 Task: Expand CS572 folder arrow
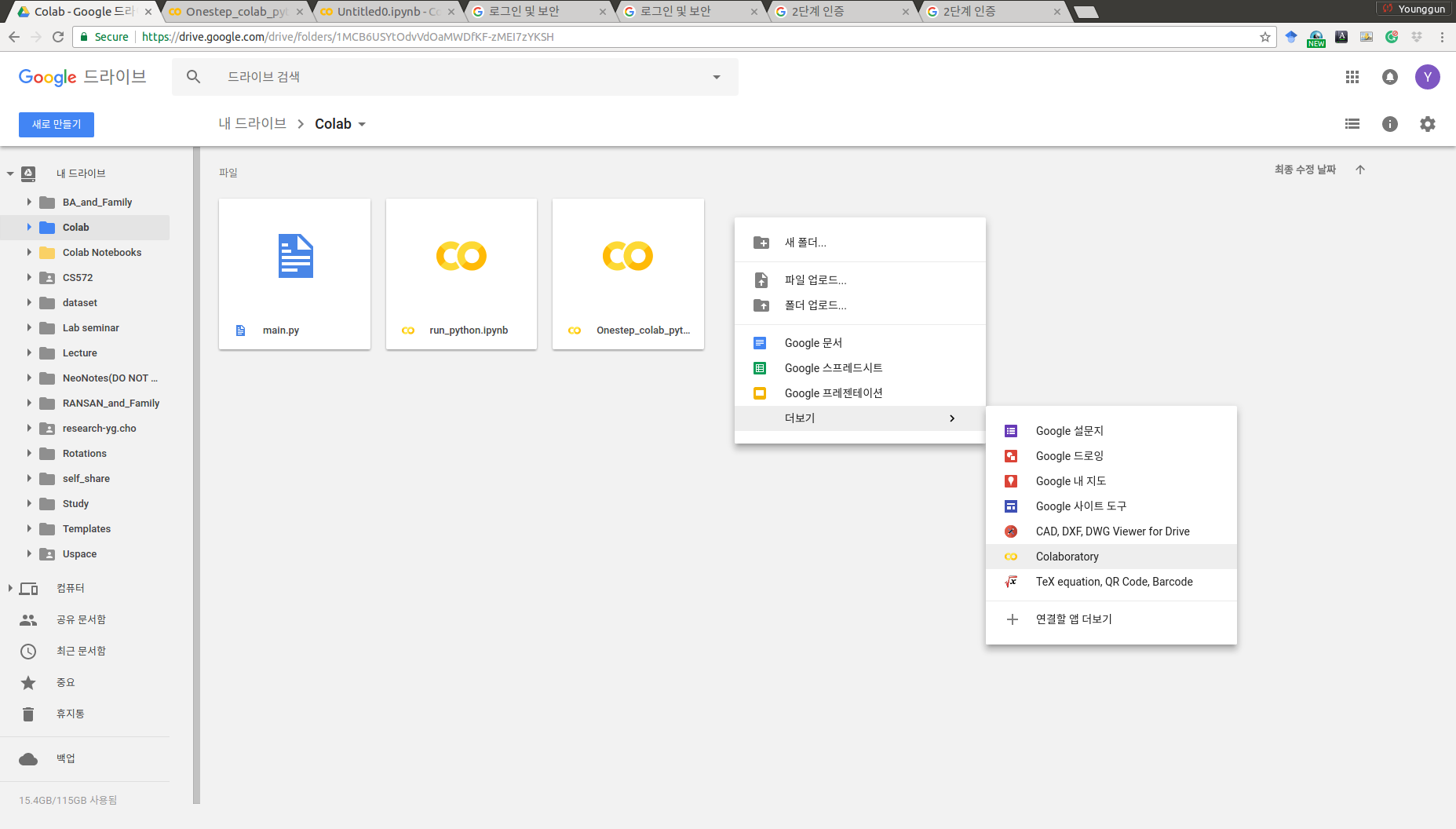click(29, 277)
